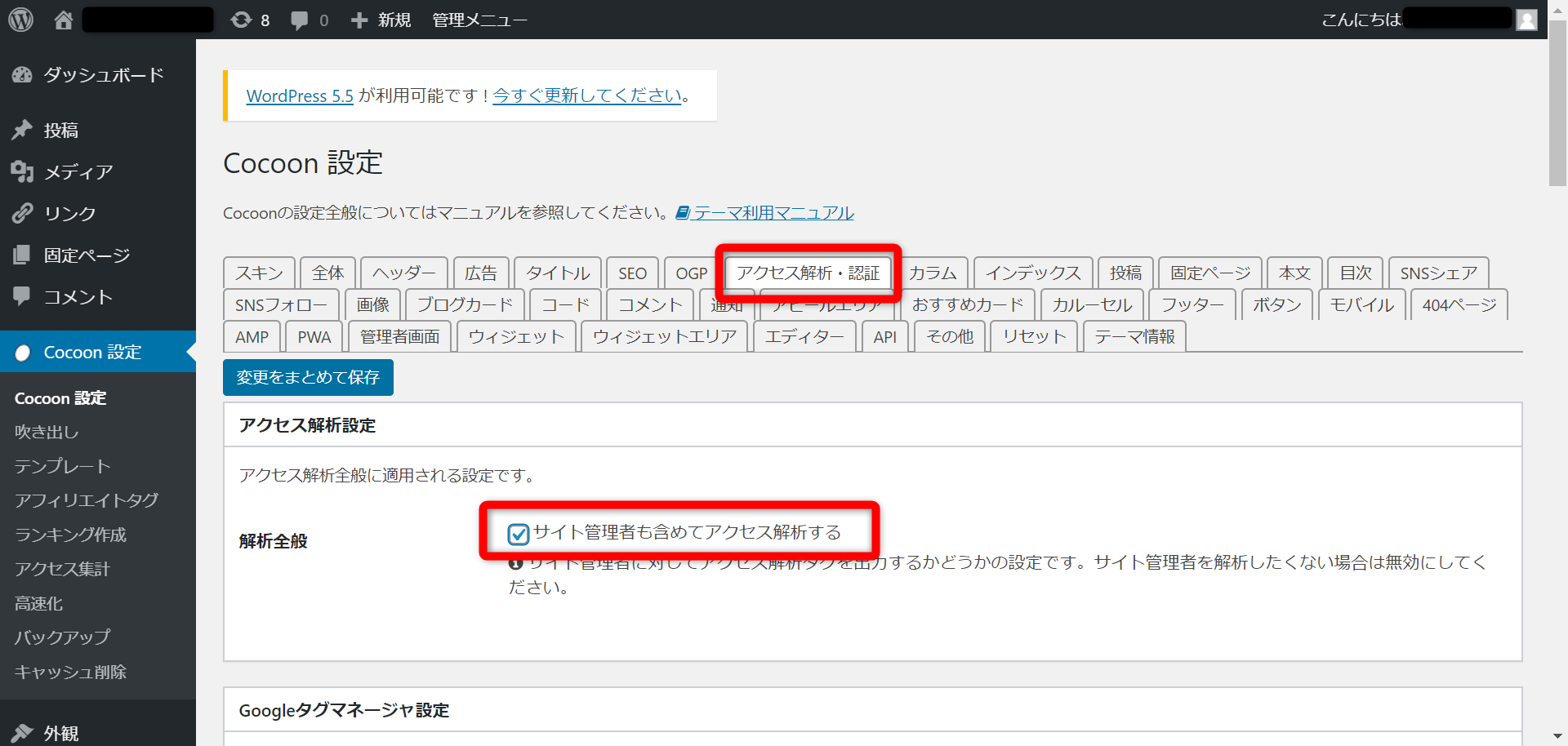The image size is (1568, 746).
Task: Switch to the カルーセル tab
Action: 1092,304
